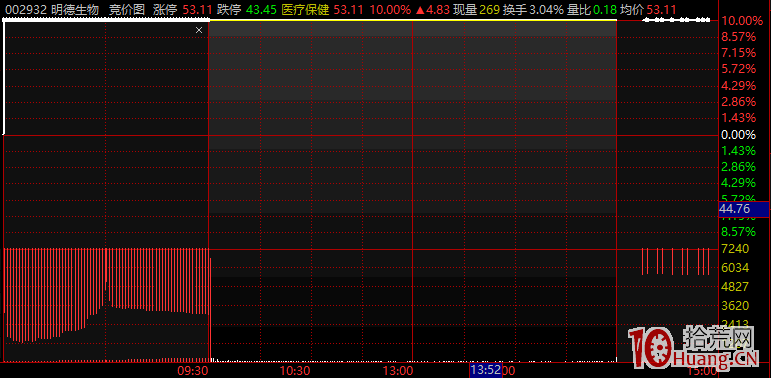Select the current volume value 269

(x=489, y=9)
